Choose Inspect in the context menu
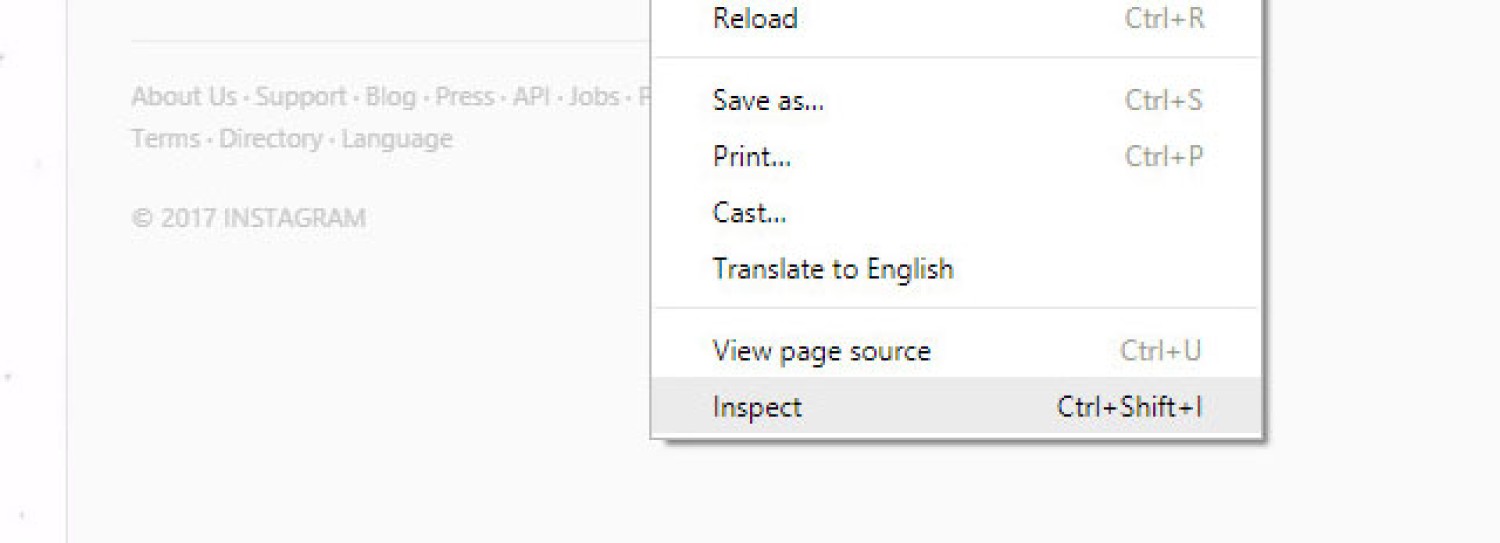The image size is (1500, 543). point(757,407)
